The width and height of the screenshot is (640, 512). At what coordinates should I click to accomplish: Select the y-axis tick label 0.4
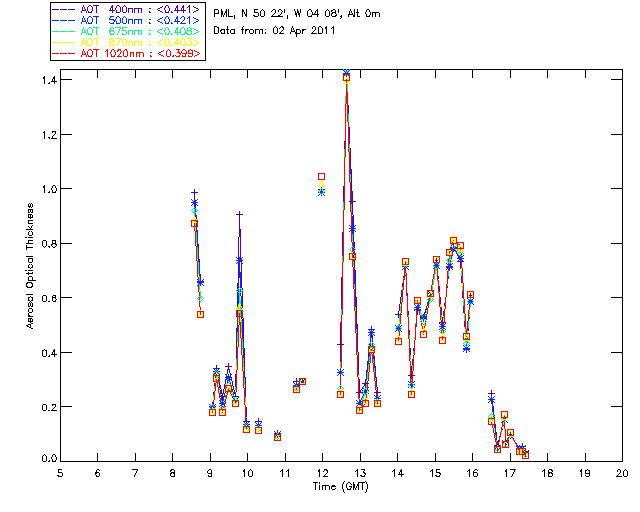click(x=49, y=353)
